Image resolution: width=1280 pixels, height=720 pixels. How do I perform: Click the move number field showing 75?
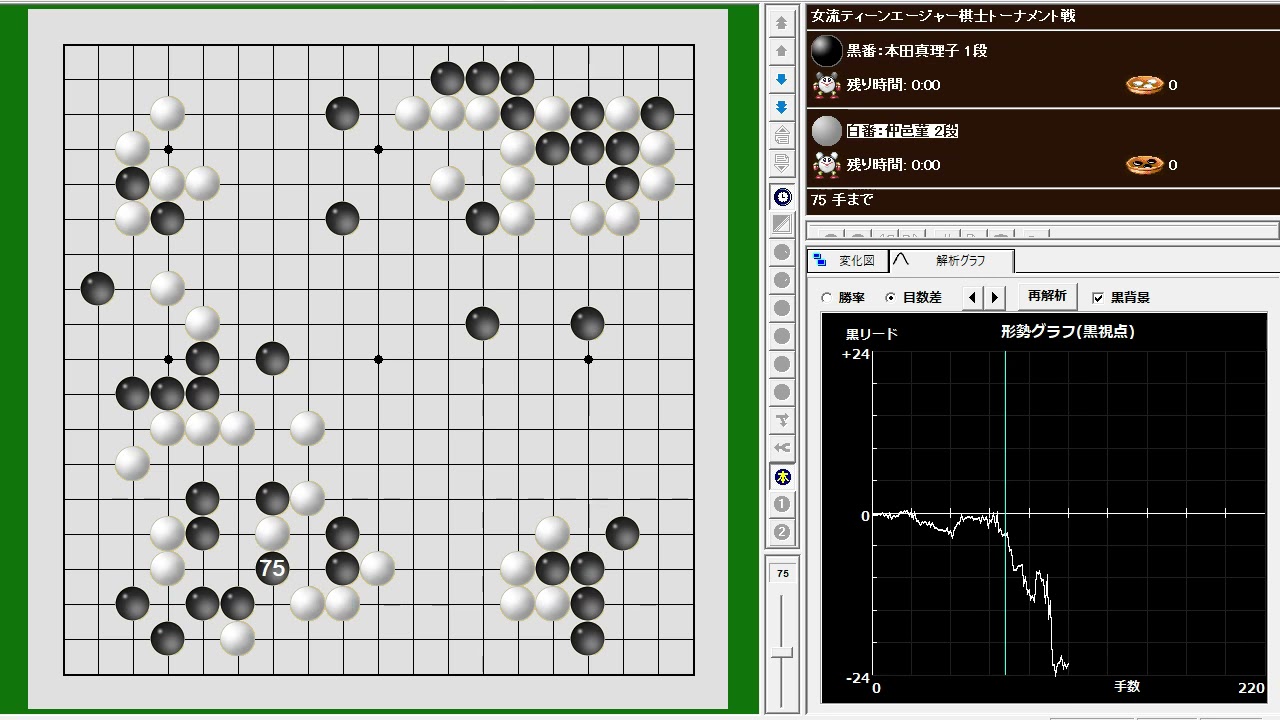[782, 574]
